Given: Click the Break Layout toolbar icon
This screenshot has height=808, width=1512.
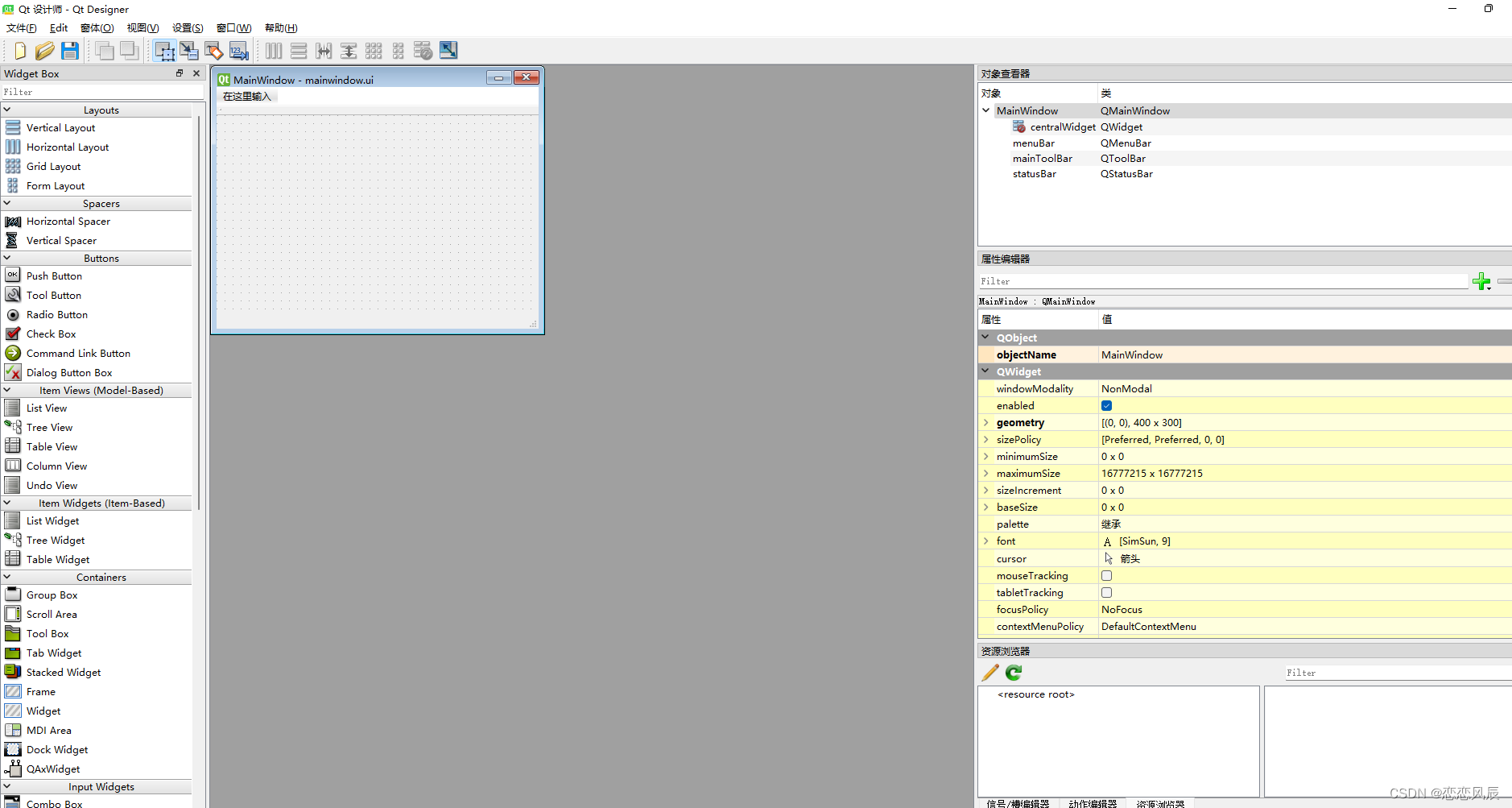Looking at the screenshot, I should pos(423,51).
